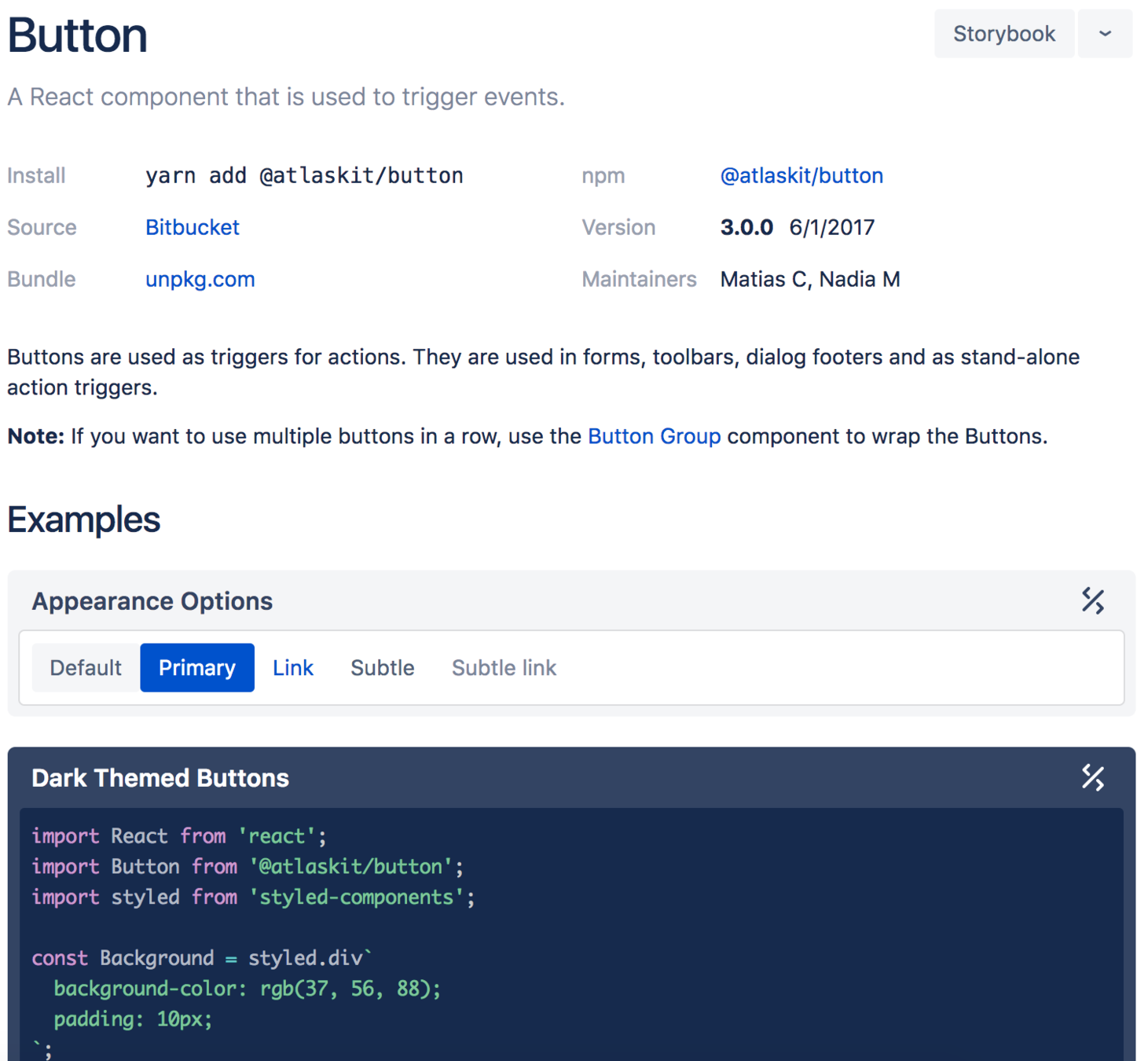1148x1061 pixels.
Task: Click the React component subtitle text
Action: coord(286,97)
